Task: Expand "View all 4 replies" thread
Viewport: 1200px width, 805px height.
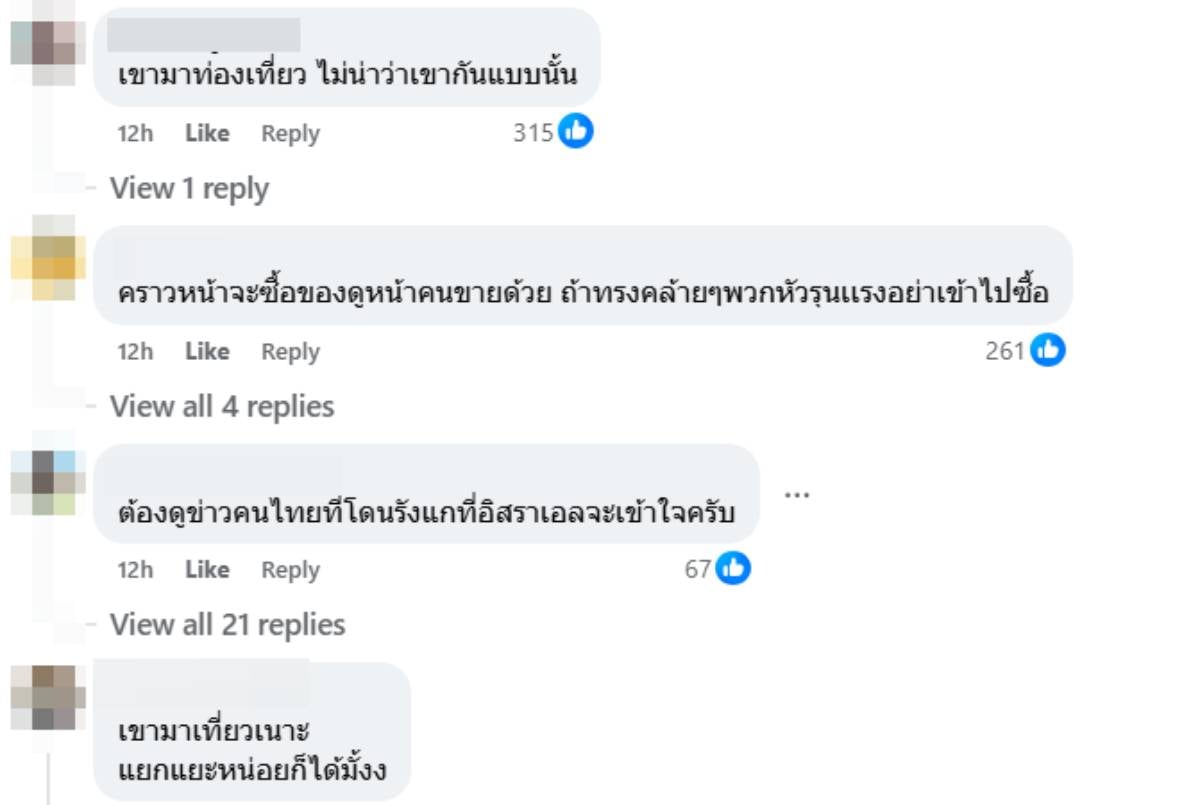Action: 222,406
